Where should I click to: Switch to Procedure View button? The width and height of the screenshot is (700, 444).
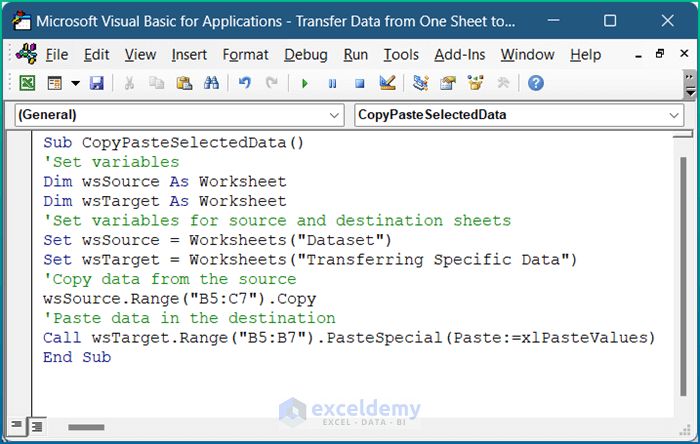coord(17,425)
